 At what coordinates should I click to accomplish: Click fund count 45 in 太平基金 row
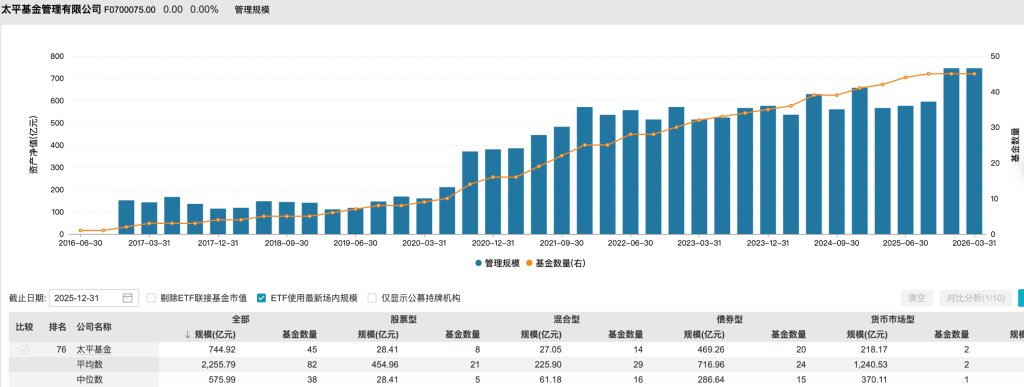[312, 349]
